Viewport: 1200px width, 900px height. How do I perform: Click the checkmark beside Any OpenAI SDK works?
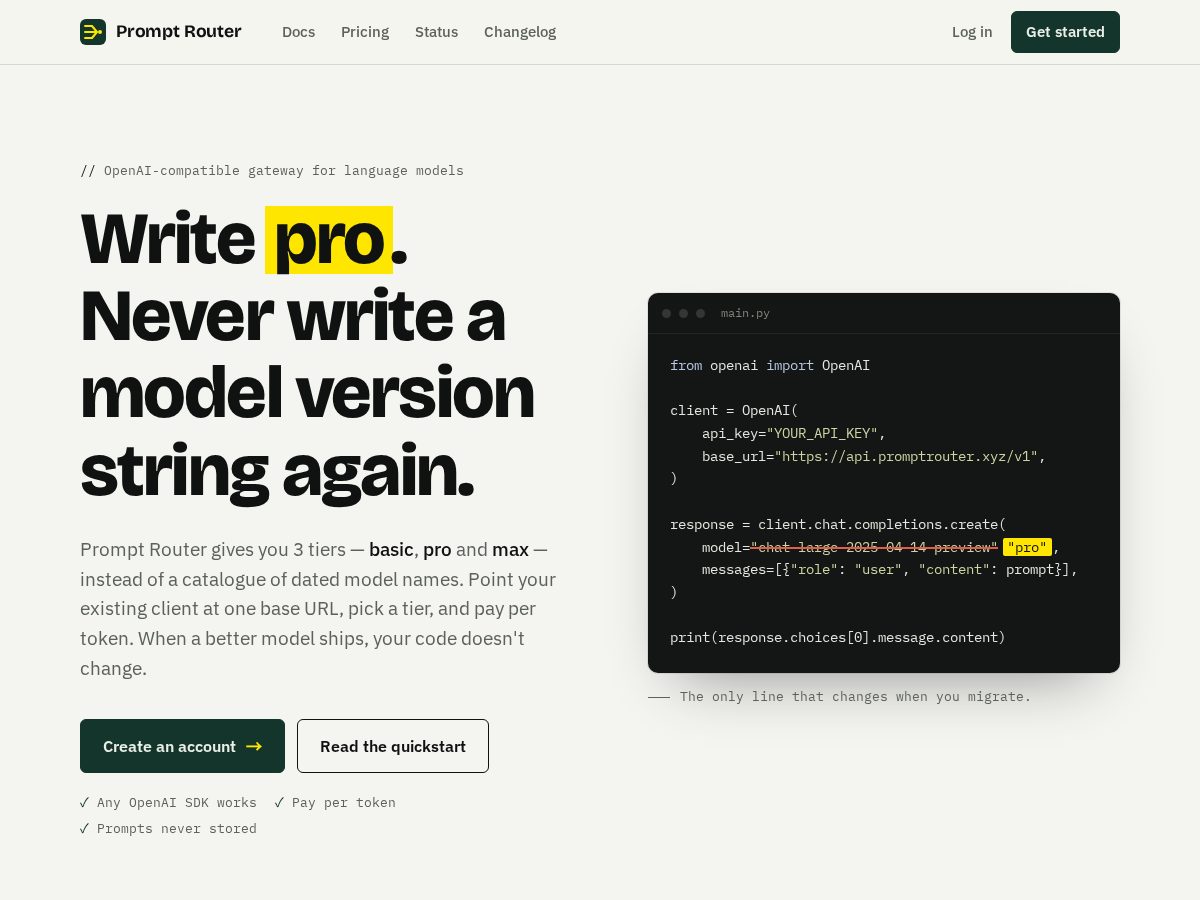click(85, 802)
